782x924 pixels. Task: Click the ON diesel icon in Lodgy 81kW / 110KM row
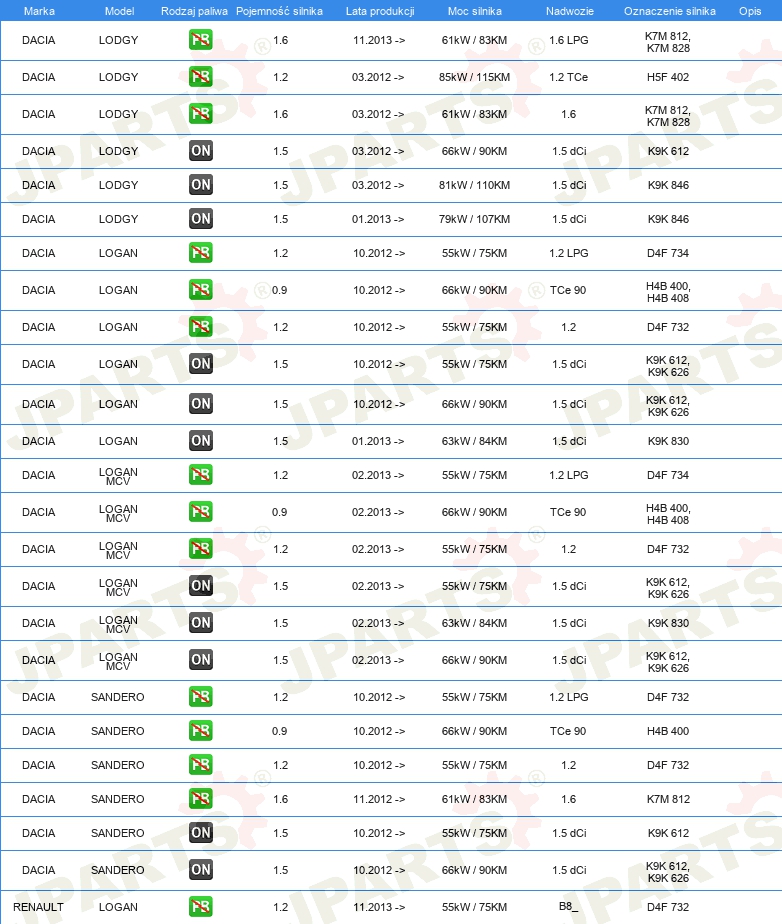(x=200, y=185)
